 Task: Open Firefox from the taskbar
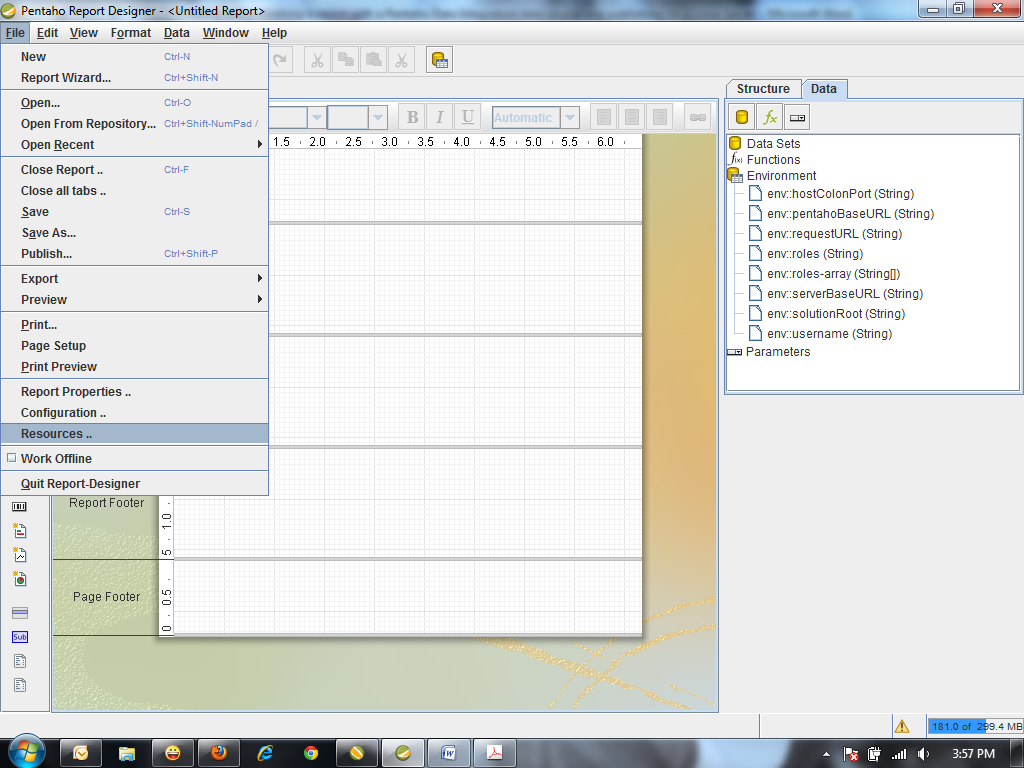[219, 753]
